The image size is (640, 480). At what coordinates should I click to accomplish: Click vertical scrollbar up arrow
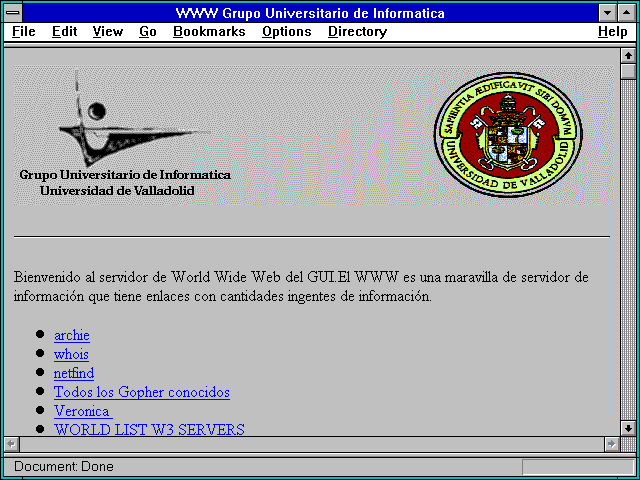(628, 56)
